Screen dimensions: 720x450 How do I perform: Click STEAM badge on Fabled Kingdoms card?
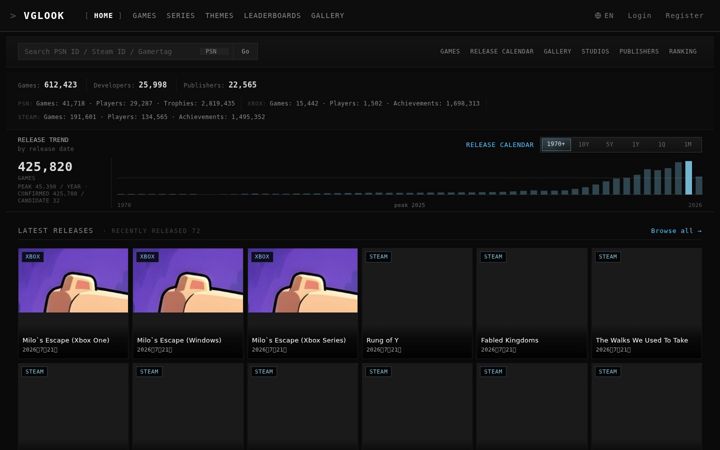pos(493,257)
